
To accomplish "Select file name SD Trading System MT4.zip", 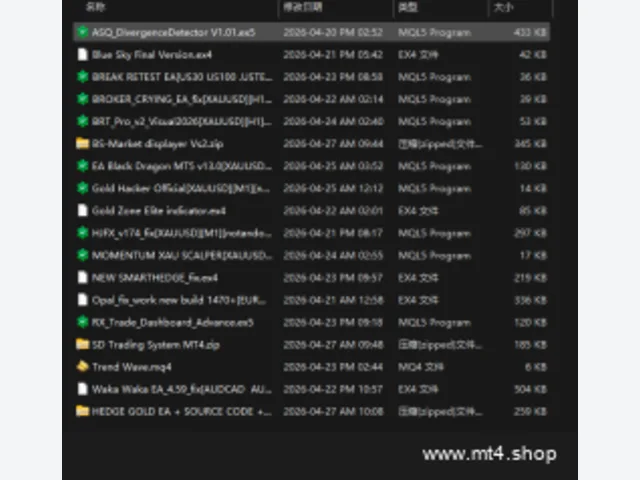I will [156, 345].
